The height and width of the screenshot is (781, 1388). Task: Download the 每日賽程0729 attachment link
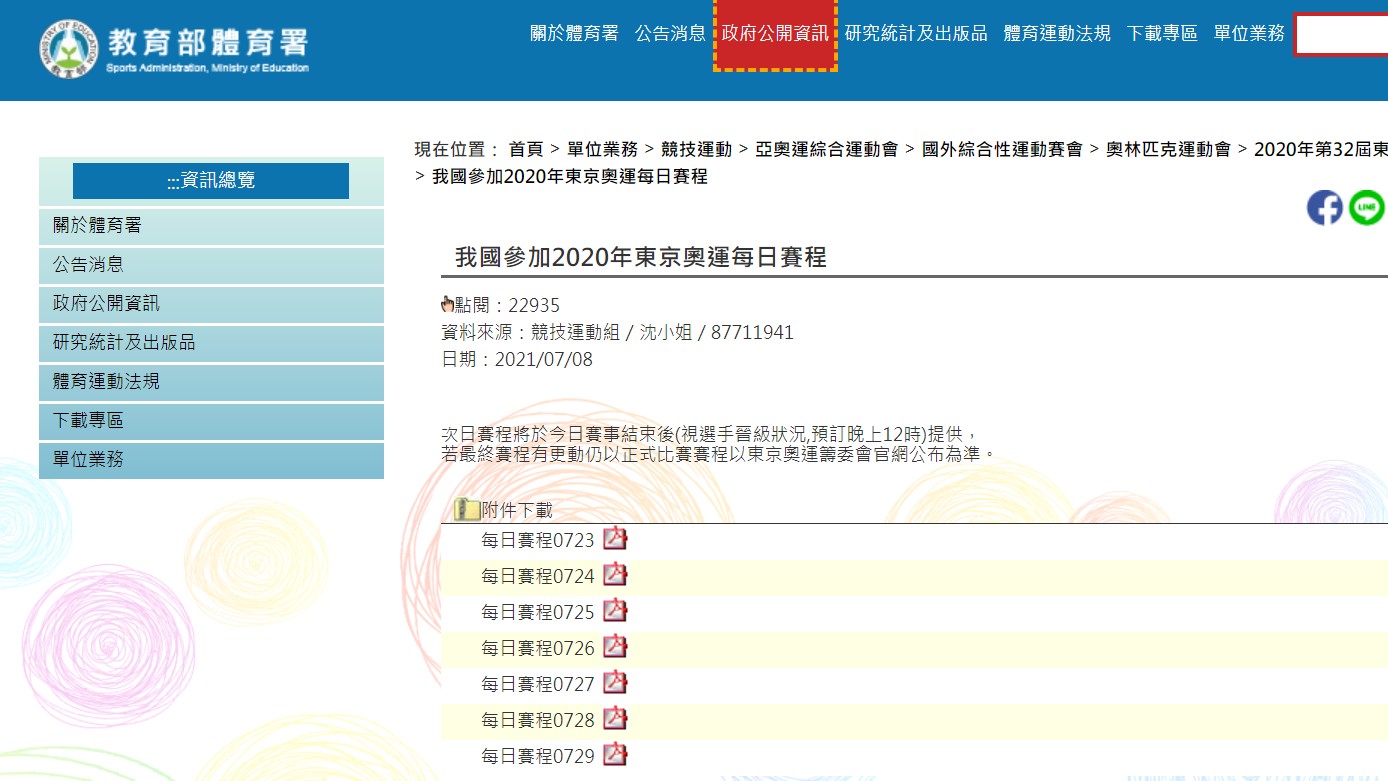coord(538,757)
